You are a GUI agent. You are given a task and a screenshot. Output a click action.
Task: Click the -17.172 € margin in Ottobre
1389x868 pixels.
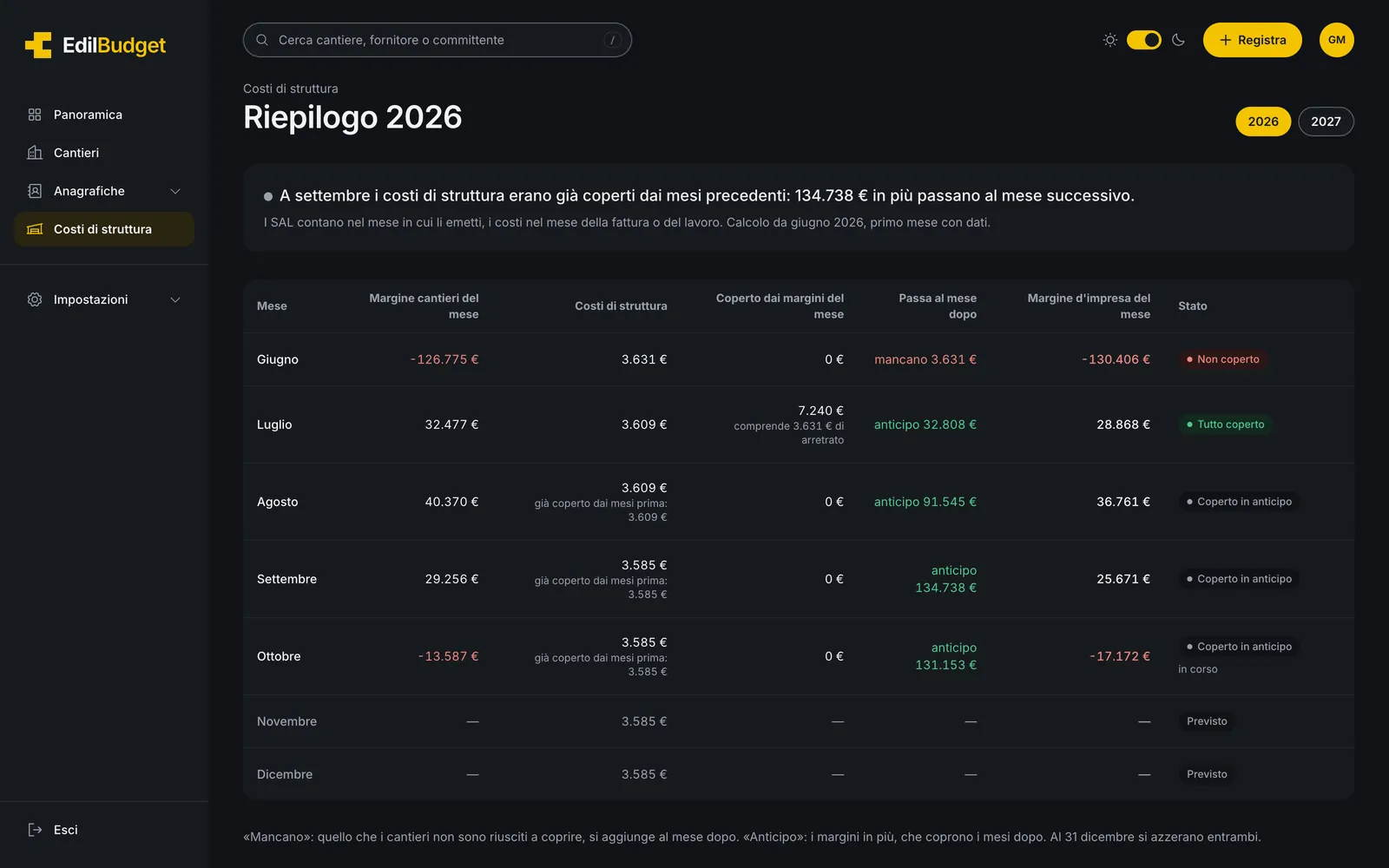pos(1120,656)
